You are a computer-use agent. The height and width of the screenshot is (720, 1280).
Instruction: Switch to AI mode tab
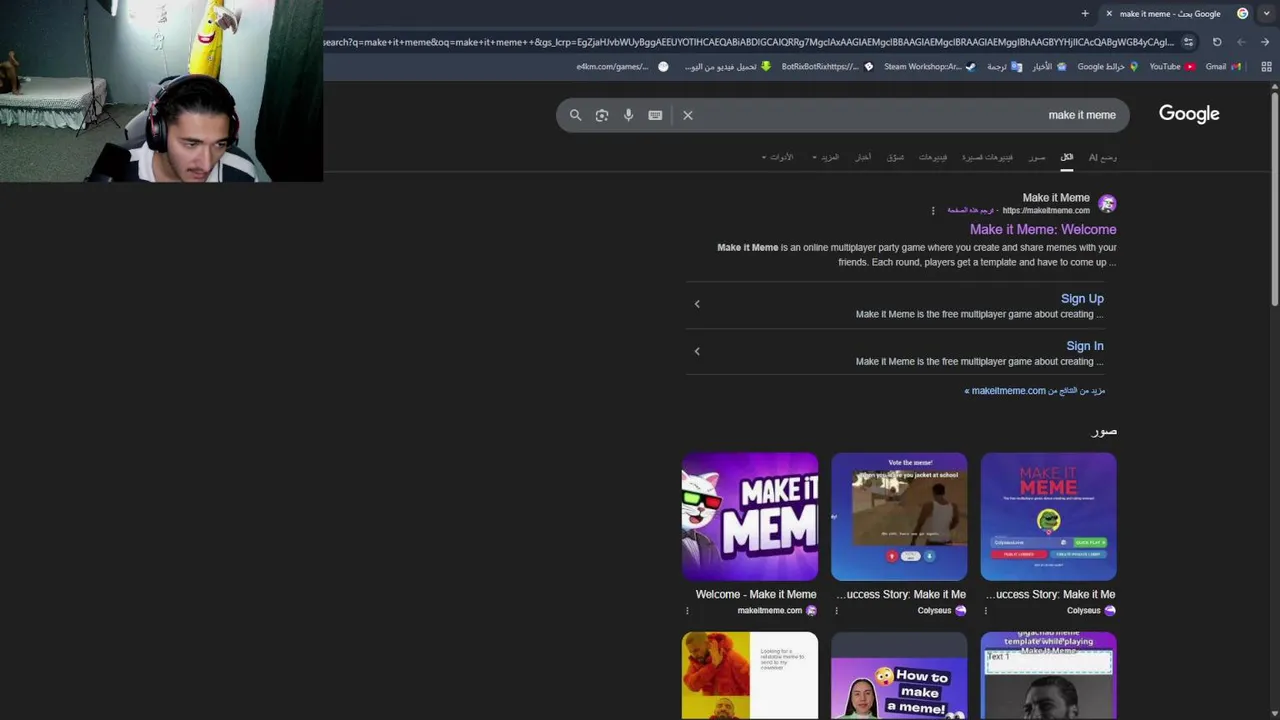[1103, 157]
